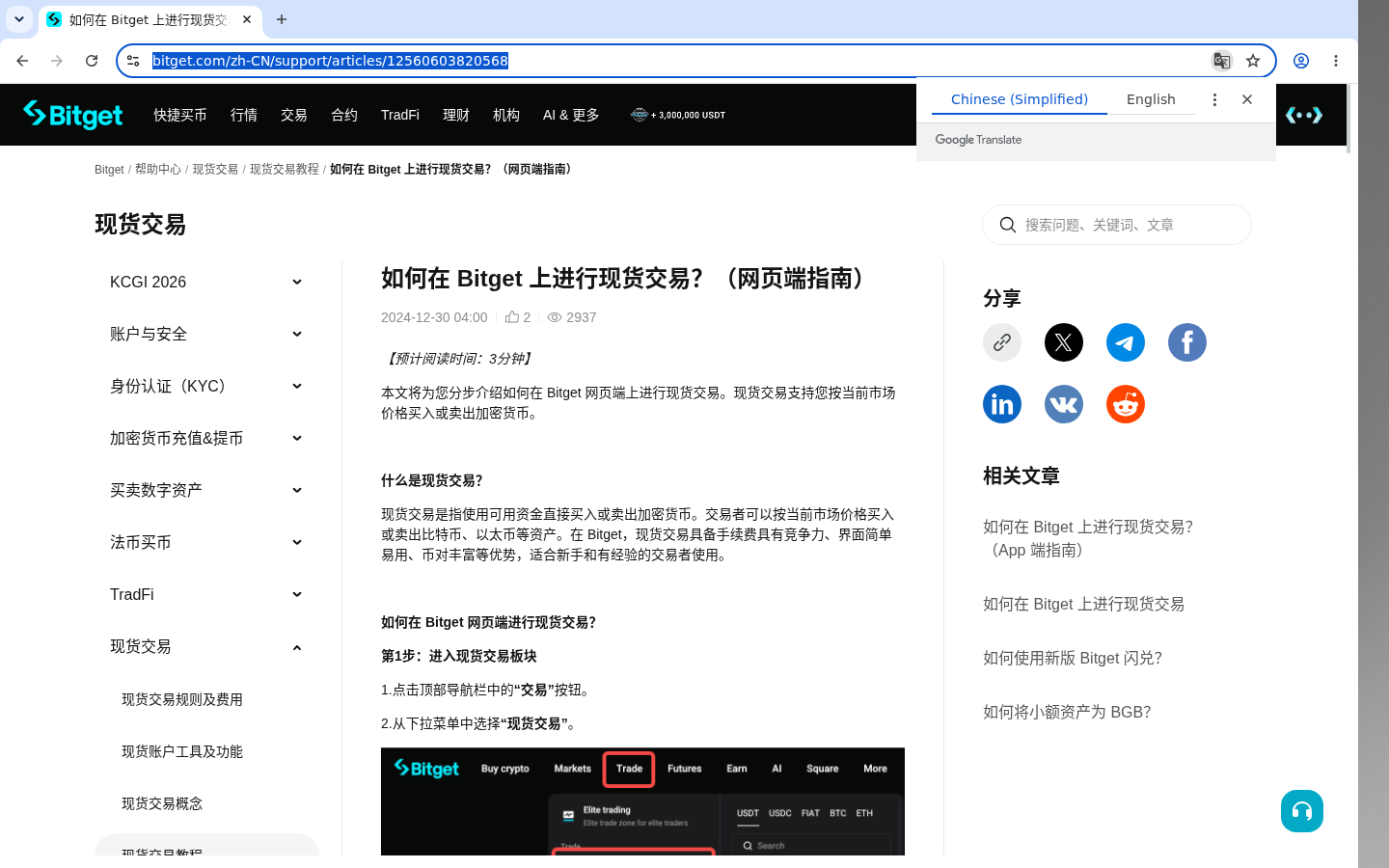Open the 机构 nav menu

[x=506, y=115]
